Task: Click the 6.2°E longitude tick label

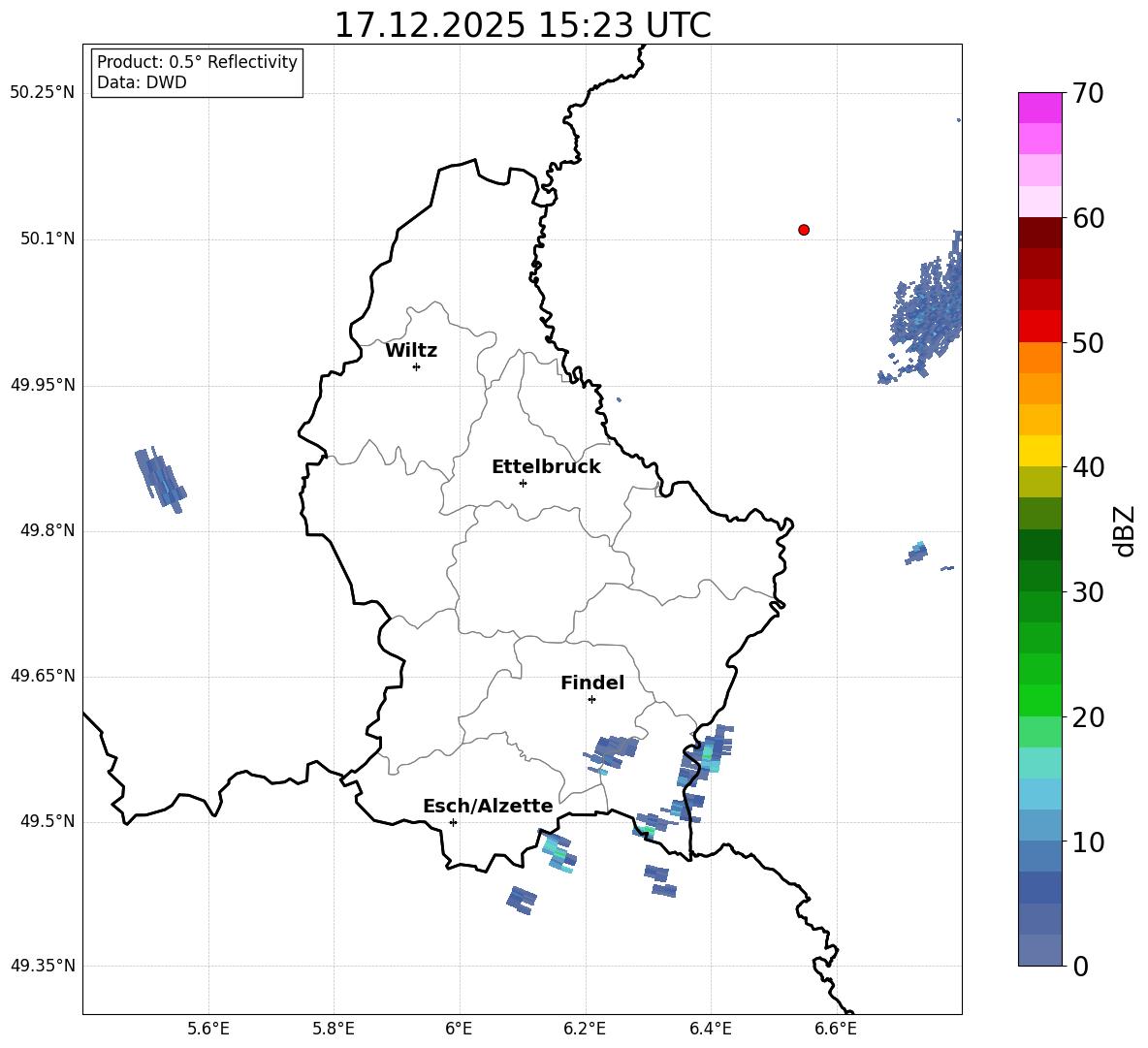Action: [x=586, y=1028]
